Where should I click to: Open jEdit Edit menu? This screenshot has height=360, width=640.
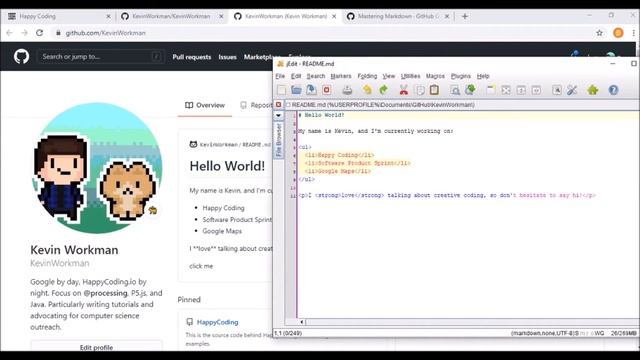(296, 76)
